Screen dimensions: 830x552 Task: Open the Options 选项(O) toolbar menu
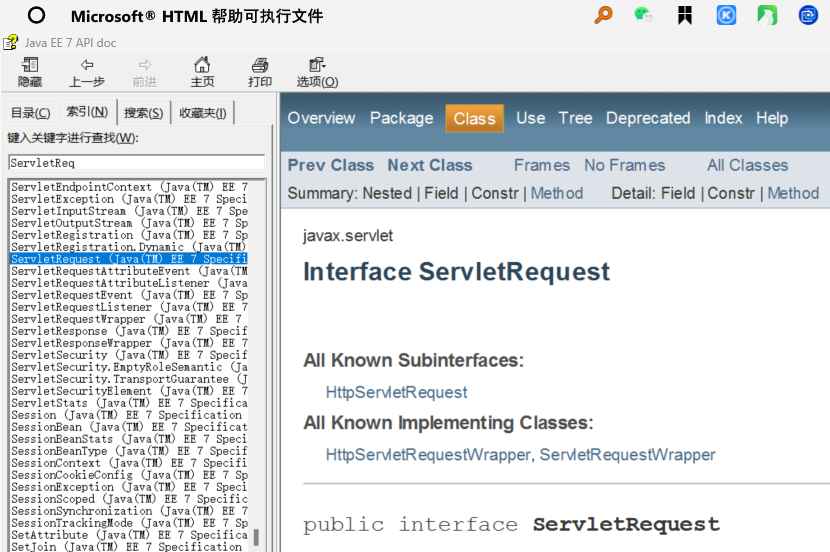(317, 73)
